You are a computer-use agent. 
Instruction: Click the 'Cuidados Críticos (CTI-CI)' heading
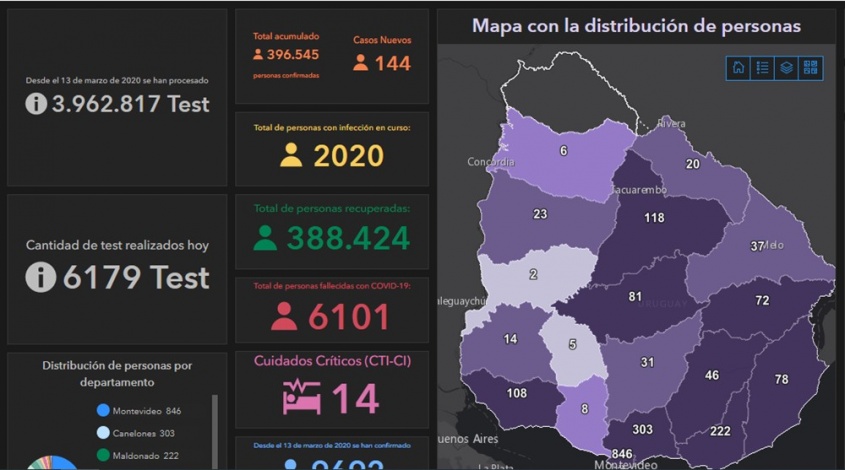(333, 361)
